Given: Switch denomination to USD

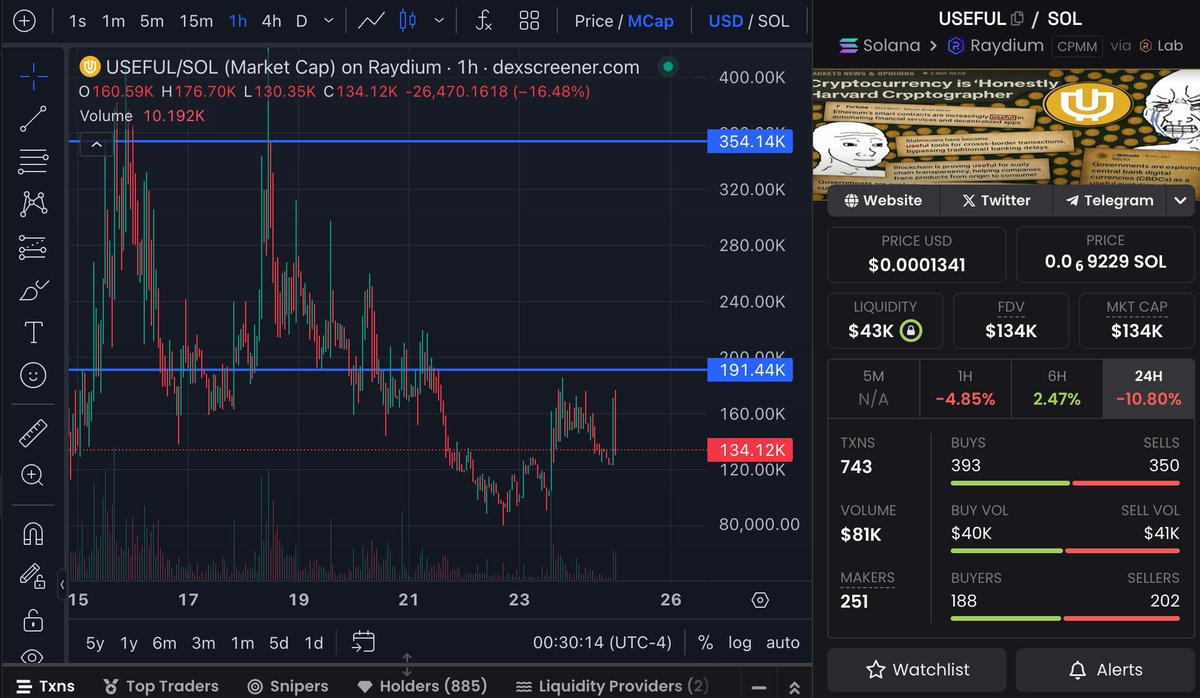Looking at the screenshot, I should [725, 21].
